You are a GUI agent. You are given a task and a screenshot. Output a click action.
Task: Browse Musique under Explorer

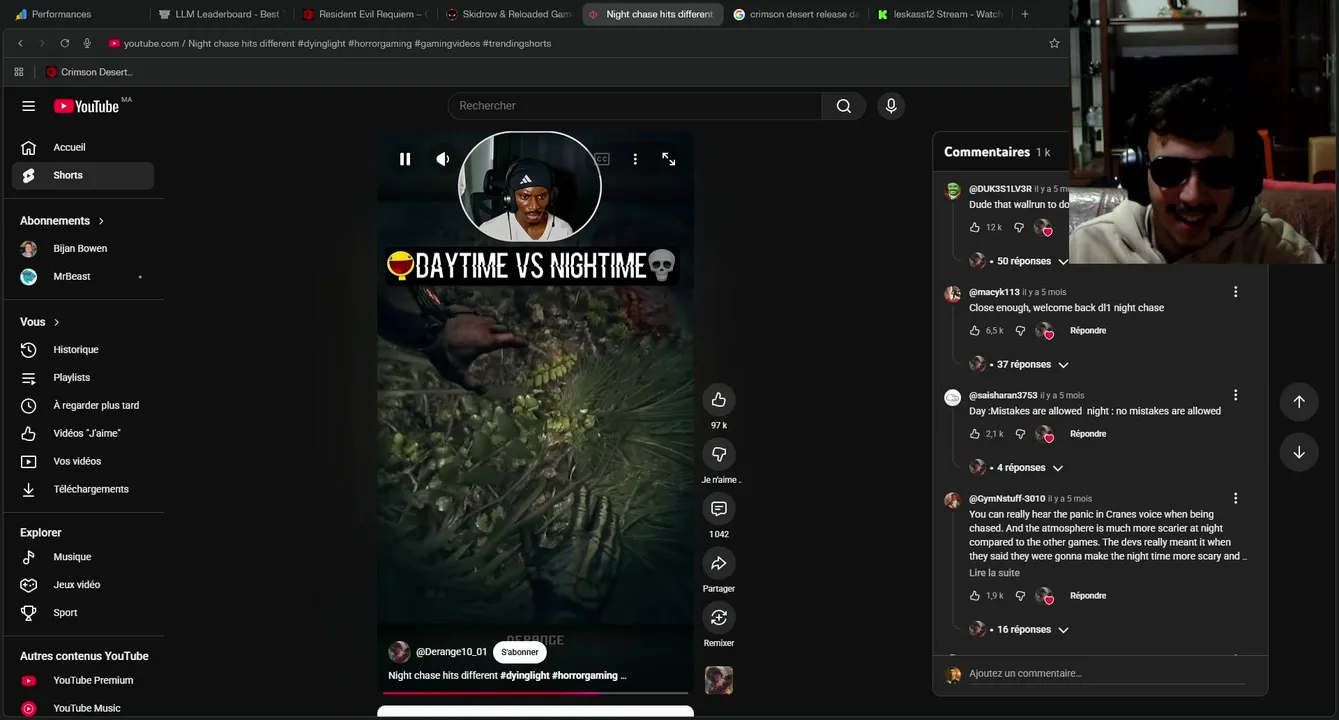pyautogui.click(x=83, y=557)
